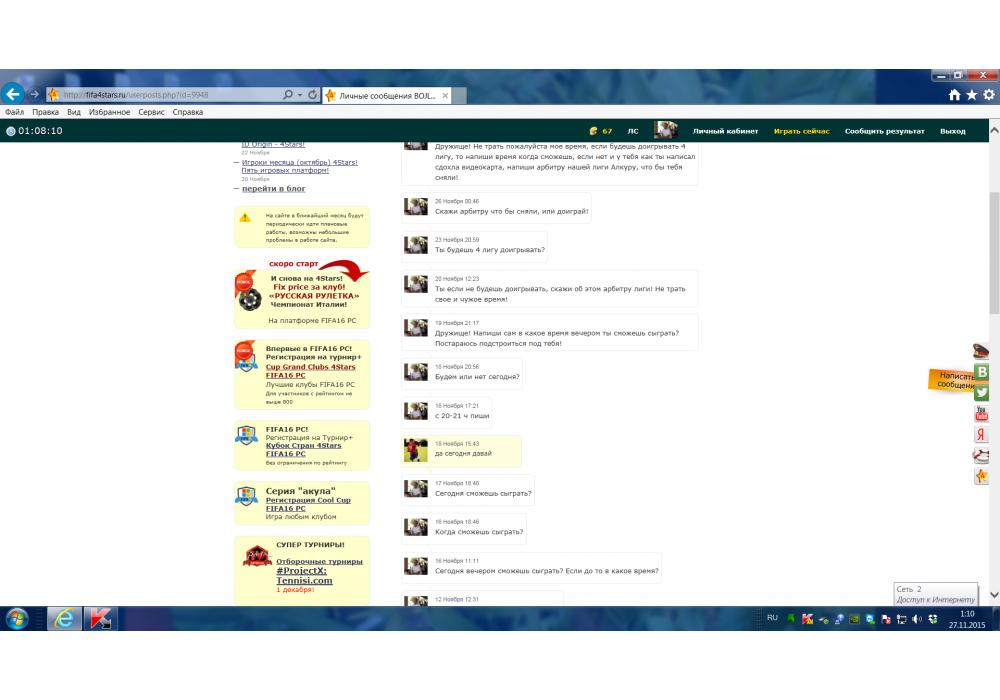The width and height of the screenshot is (1000, 700).
Task: Open the Сервис menu
Action: [151, 113]
